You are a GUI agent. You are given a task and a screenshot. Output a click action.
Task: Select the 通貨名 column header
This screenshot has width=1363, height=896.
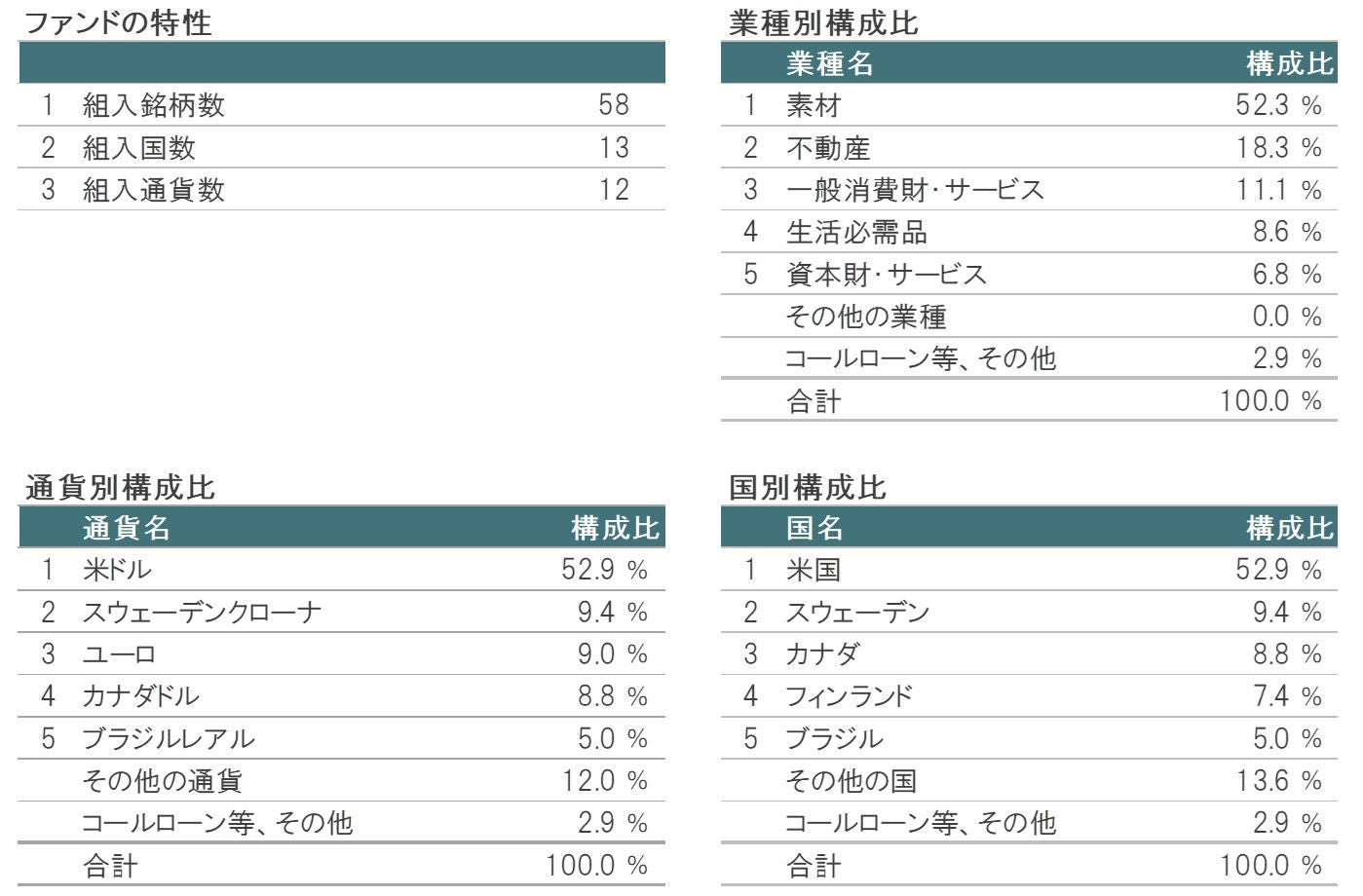coord(127,529)
